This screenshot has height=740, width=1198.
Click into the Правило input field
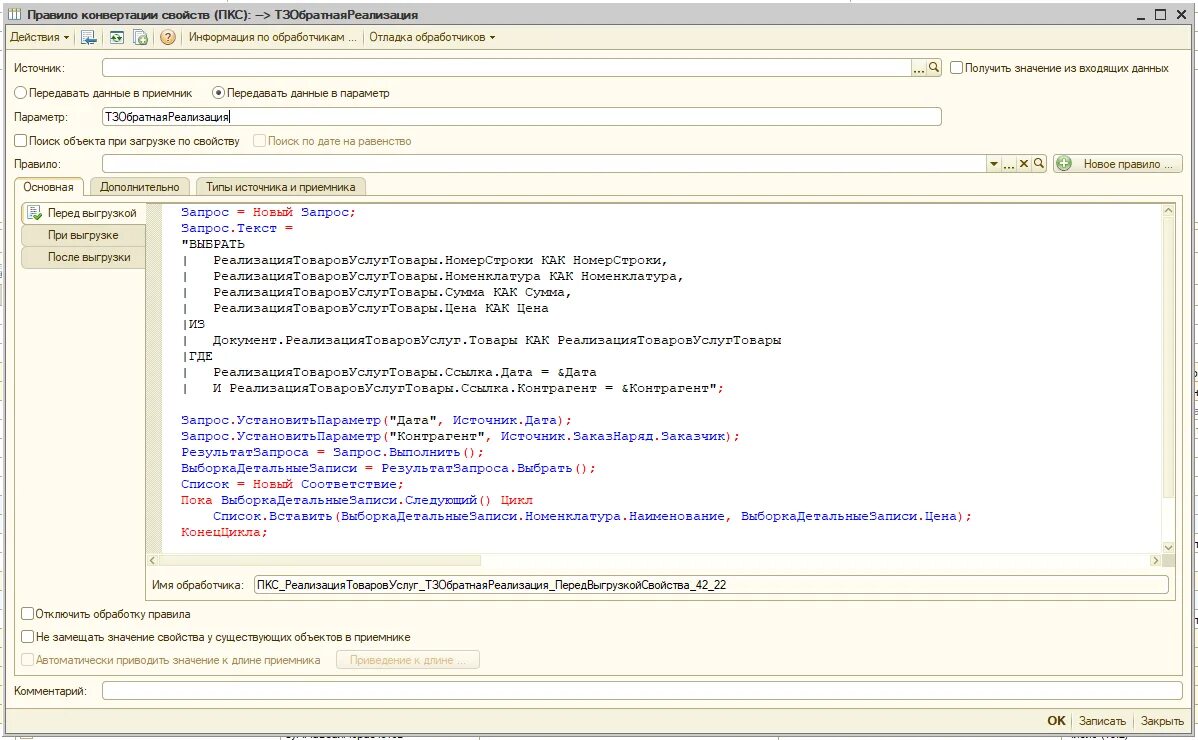pos(544,163)
